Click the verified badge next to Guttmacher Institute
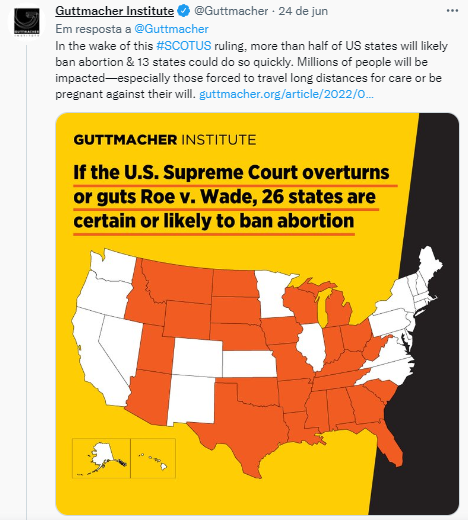 (184, 11)
